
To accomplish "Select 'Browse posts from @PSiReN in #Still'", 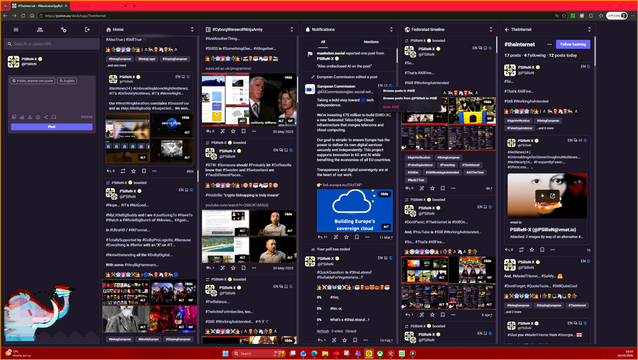I will (410, 98).
